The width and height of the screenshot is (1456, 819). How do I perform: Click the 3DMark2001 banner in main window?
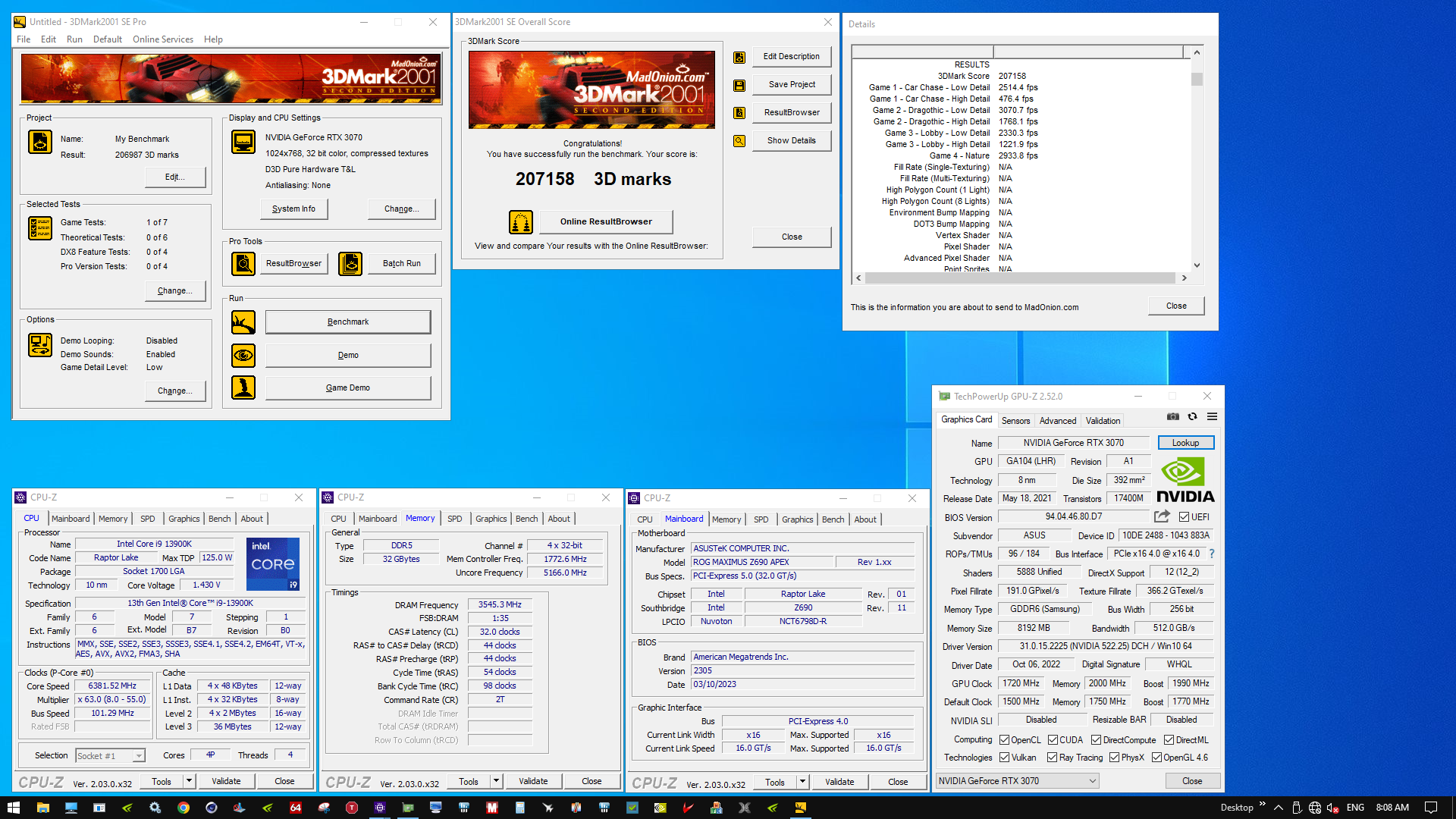231,79
